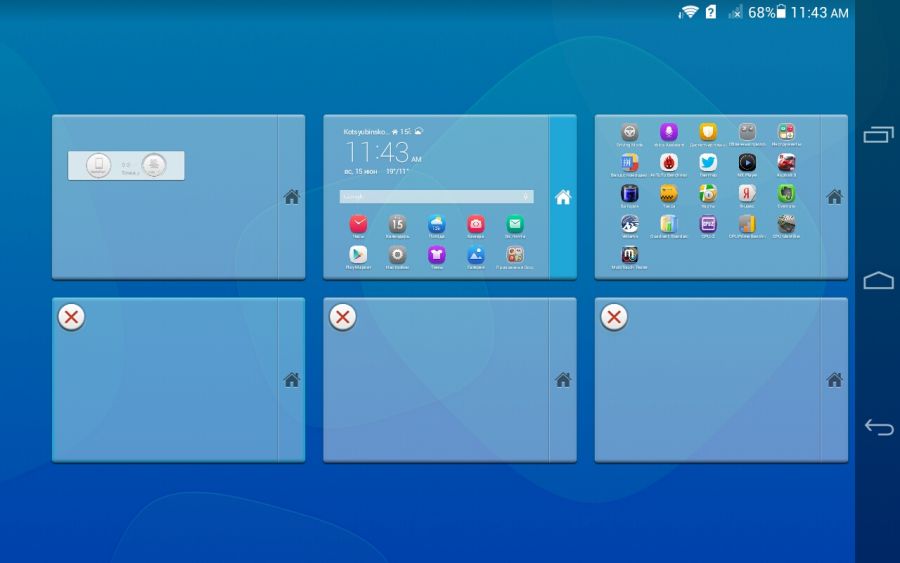Tap the battery indicator in status bar

[781, 12]
